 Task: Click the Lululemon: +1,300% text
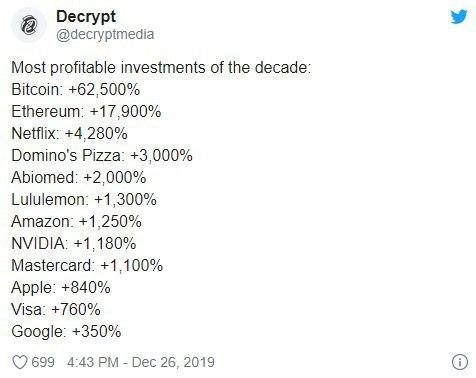(84, 199)
